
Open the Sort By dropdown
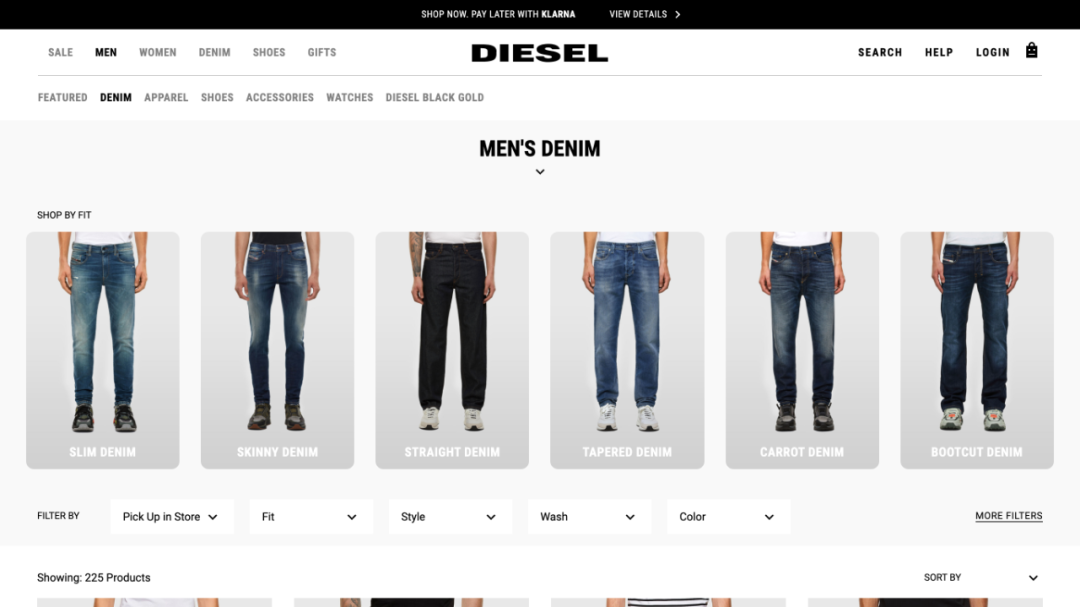(981, 577)
